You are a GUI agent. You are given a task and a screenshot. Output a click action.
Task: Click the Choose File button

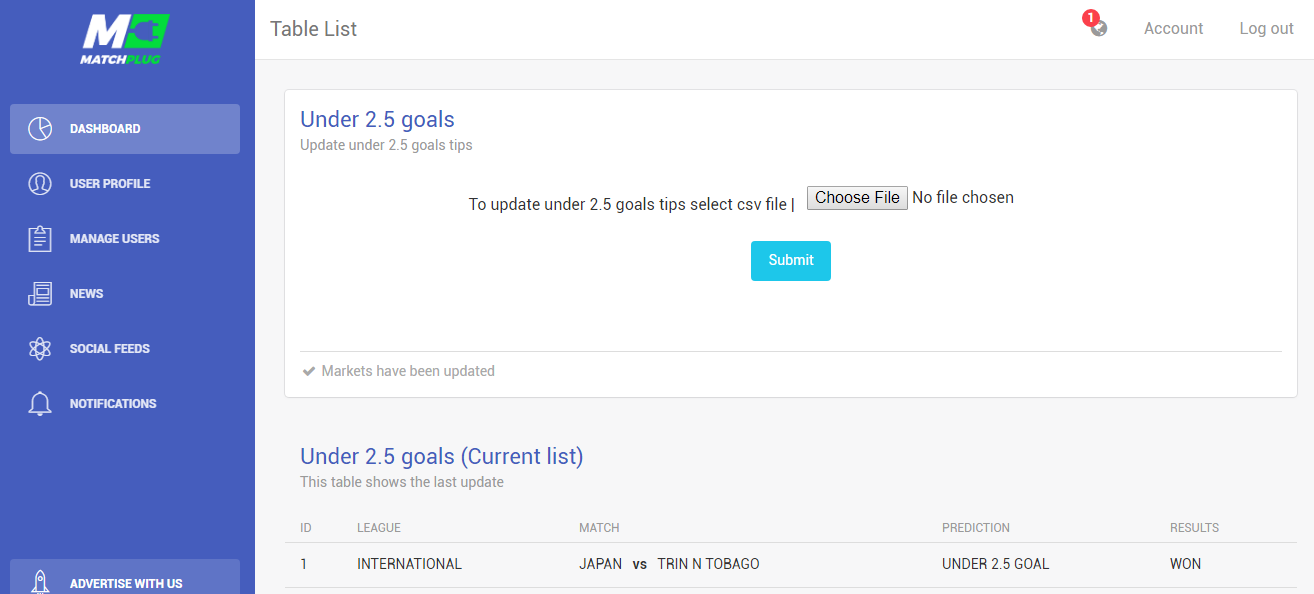857,198
